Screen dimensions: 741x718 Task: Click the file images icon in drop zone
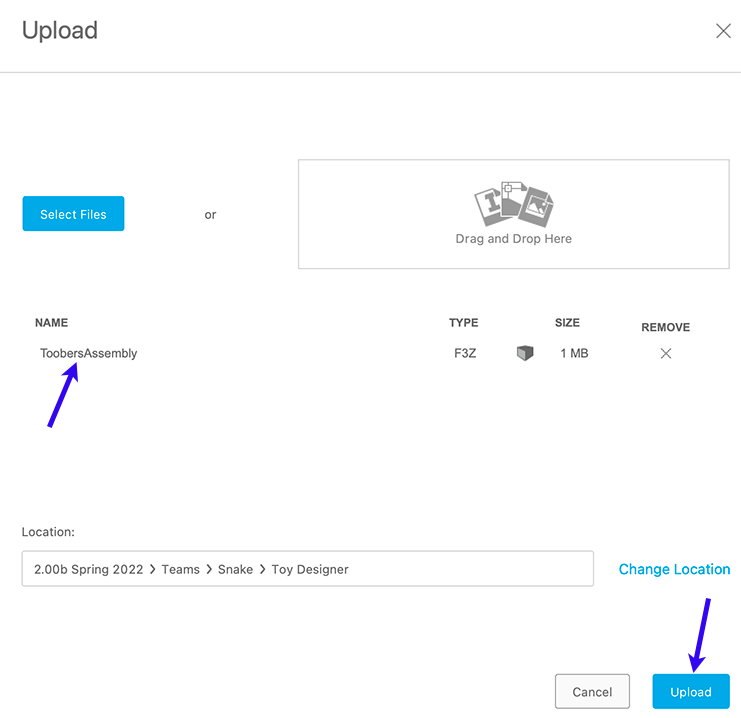click(x=513, y=205)
